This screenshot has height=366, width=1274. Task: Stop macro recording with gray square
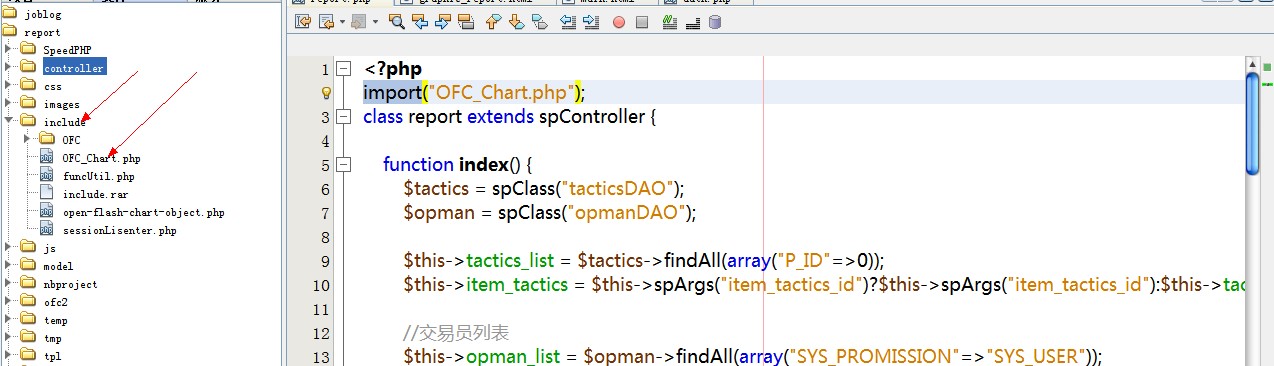[x=642, y=22]
